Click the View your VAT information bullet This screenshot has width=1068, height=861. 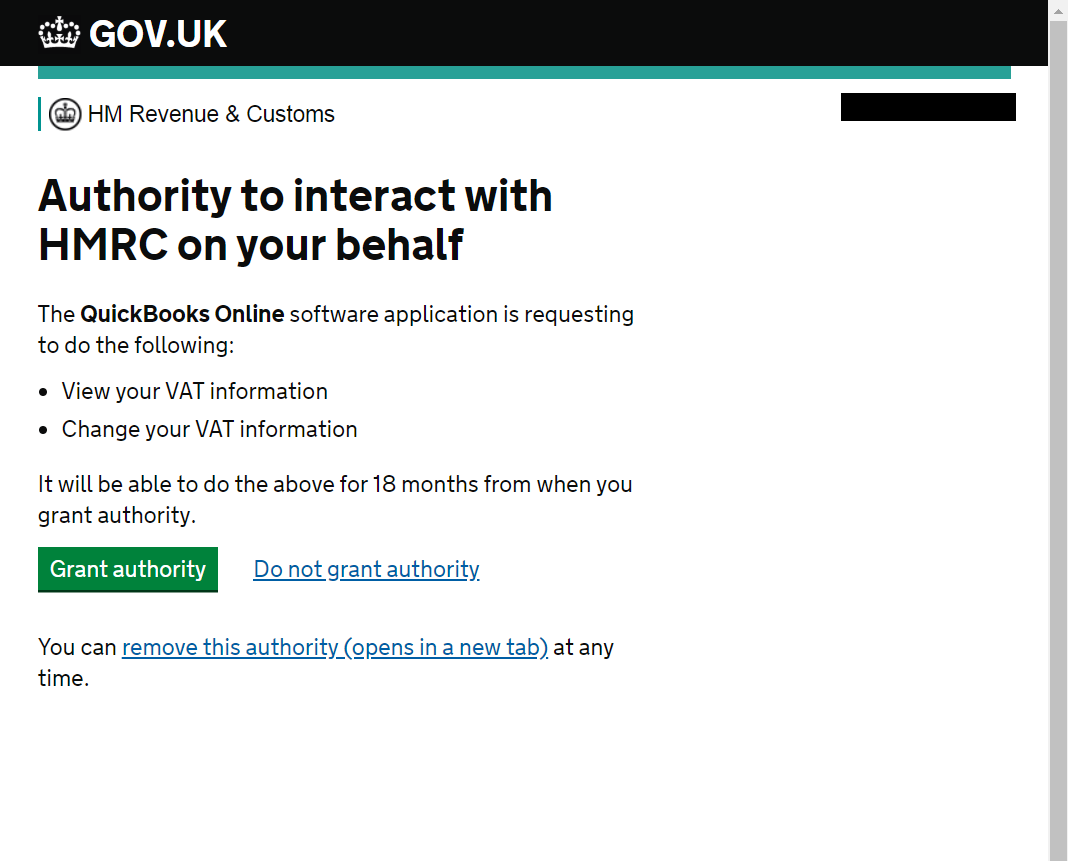(x=195, y=392)
